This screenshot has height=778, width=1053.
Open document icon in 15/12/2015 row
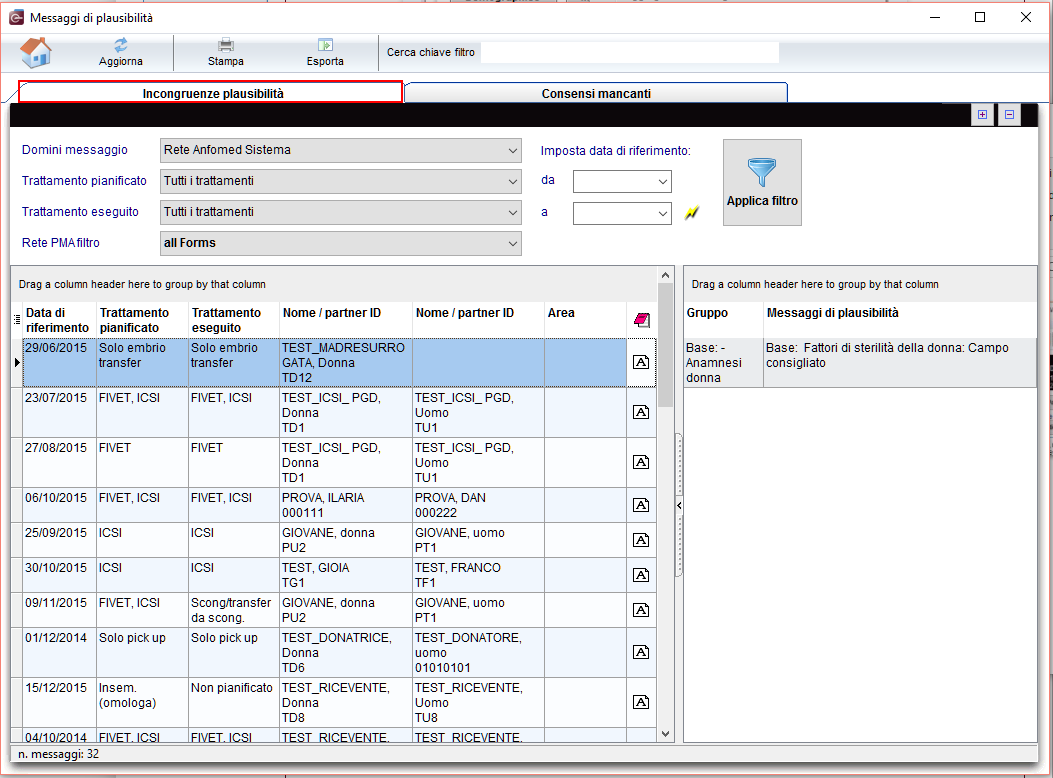pos(641,701)
